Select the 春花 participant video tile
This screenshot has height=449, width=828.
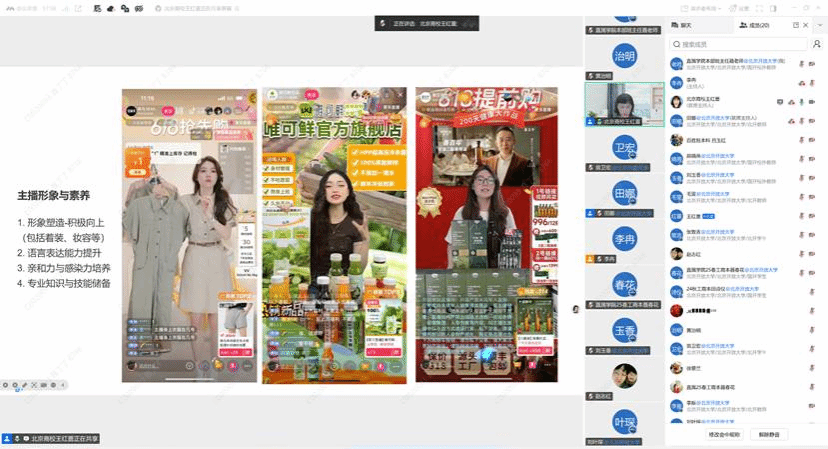(x=624, y=287)
